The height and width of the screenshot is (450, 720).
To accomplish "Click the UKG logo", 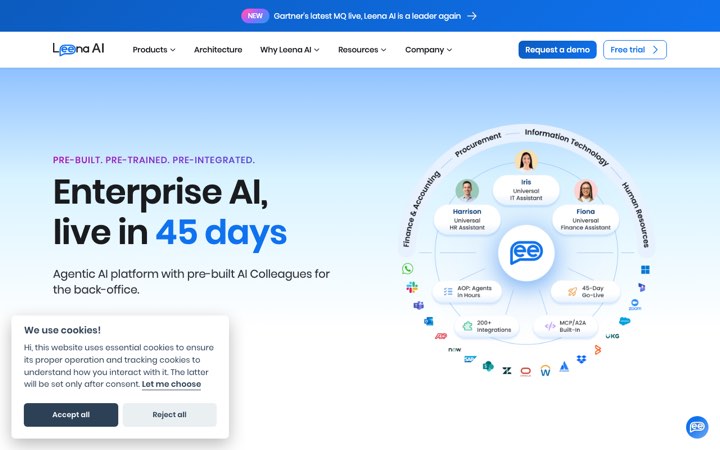I will 612,336.
